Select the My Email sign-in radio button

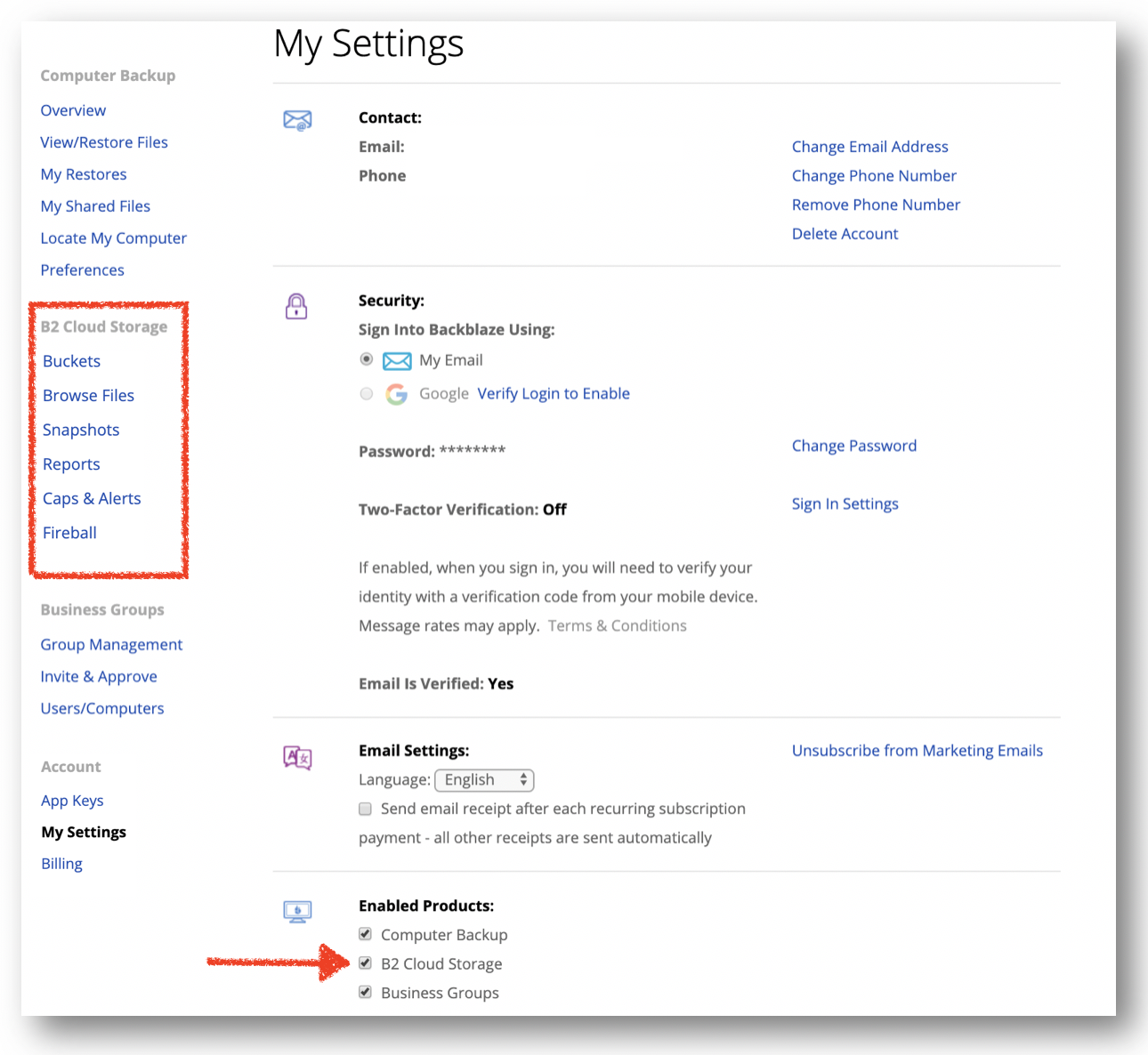pyautogui.click(x=366, y=359)
